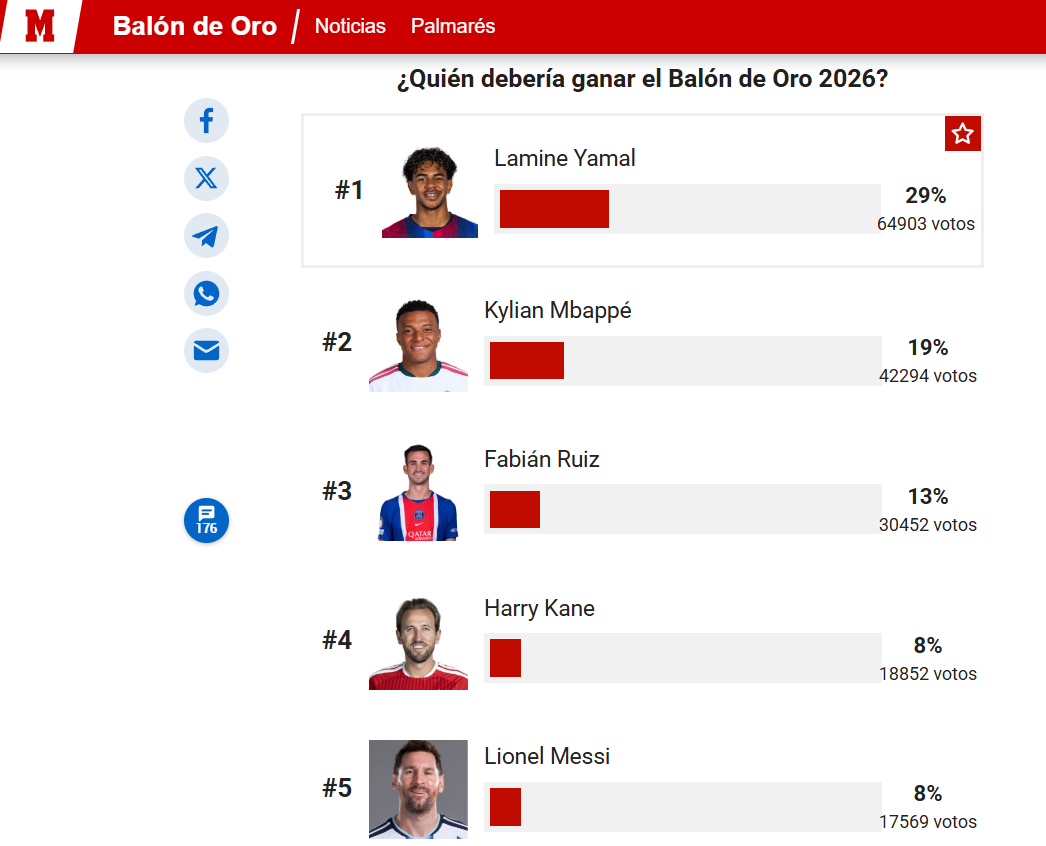
Task: Select Harry Kane's player photo
Action: tap(418, 643)
